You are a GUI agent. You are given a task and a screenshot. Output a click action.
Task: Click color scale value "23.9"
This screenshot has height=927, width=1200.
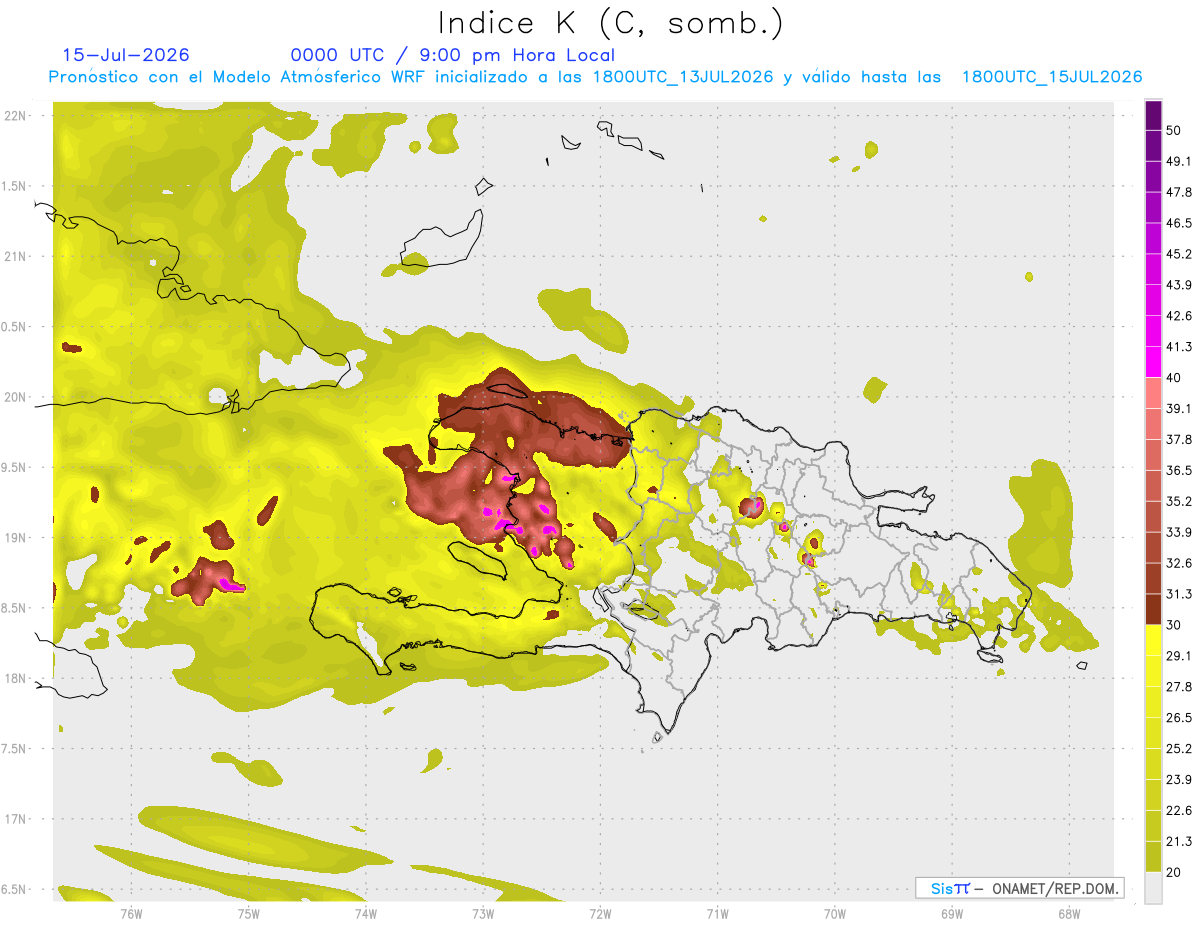[x=1179, y=780]
